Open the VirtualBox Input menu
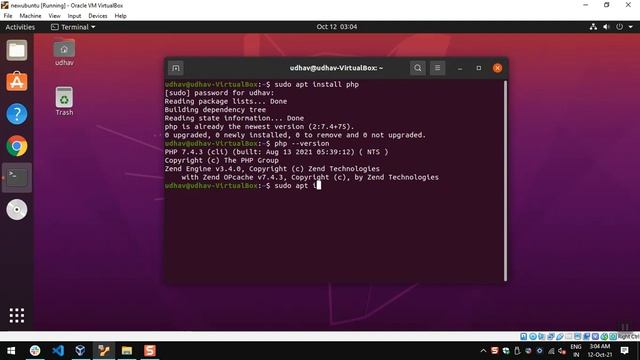Viewport: 640px width, 360px height. coord(74,16)
